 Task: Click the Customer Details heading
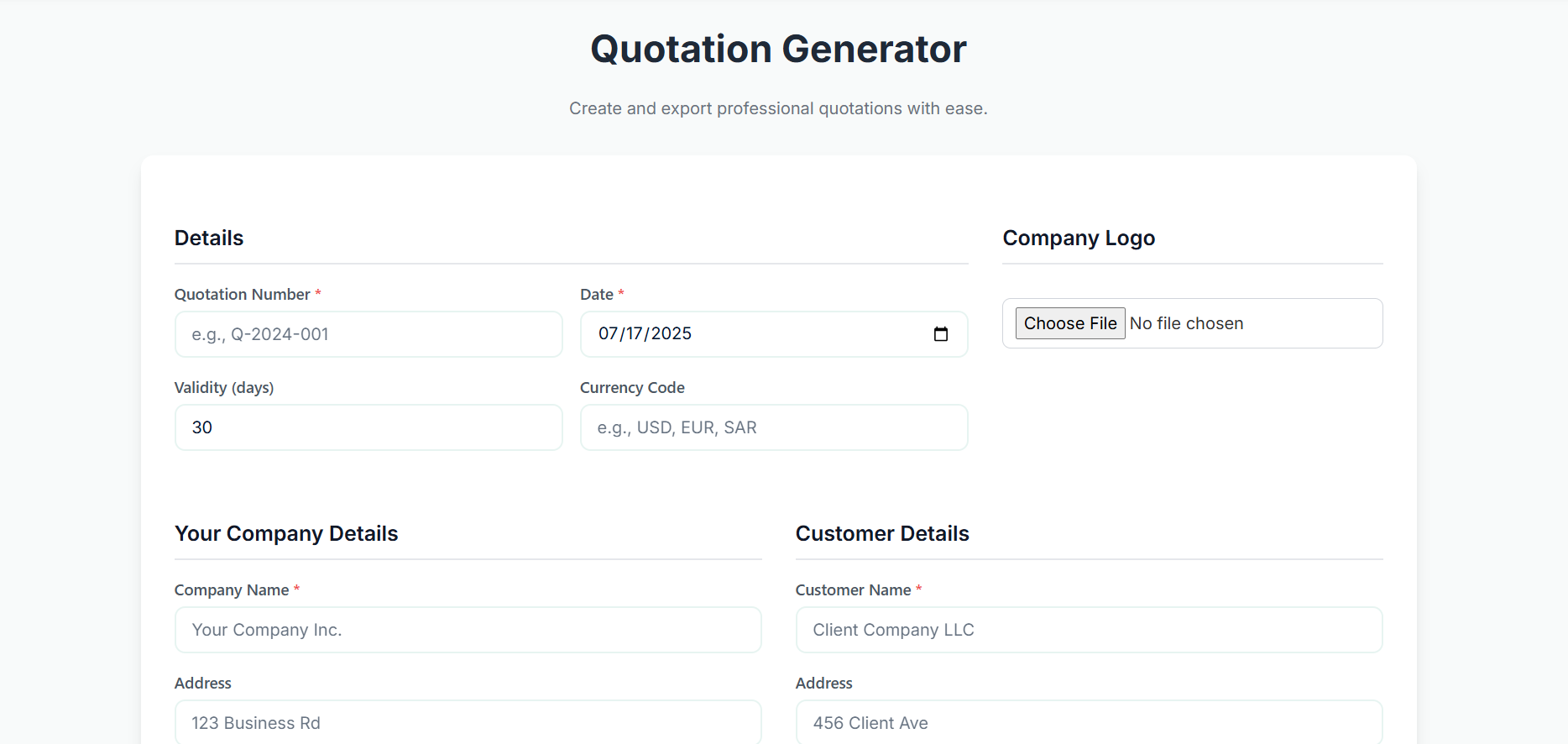point(882,533)
